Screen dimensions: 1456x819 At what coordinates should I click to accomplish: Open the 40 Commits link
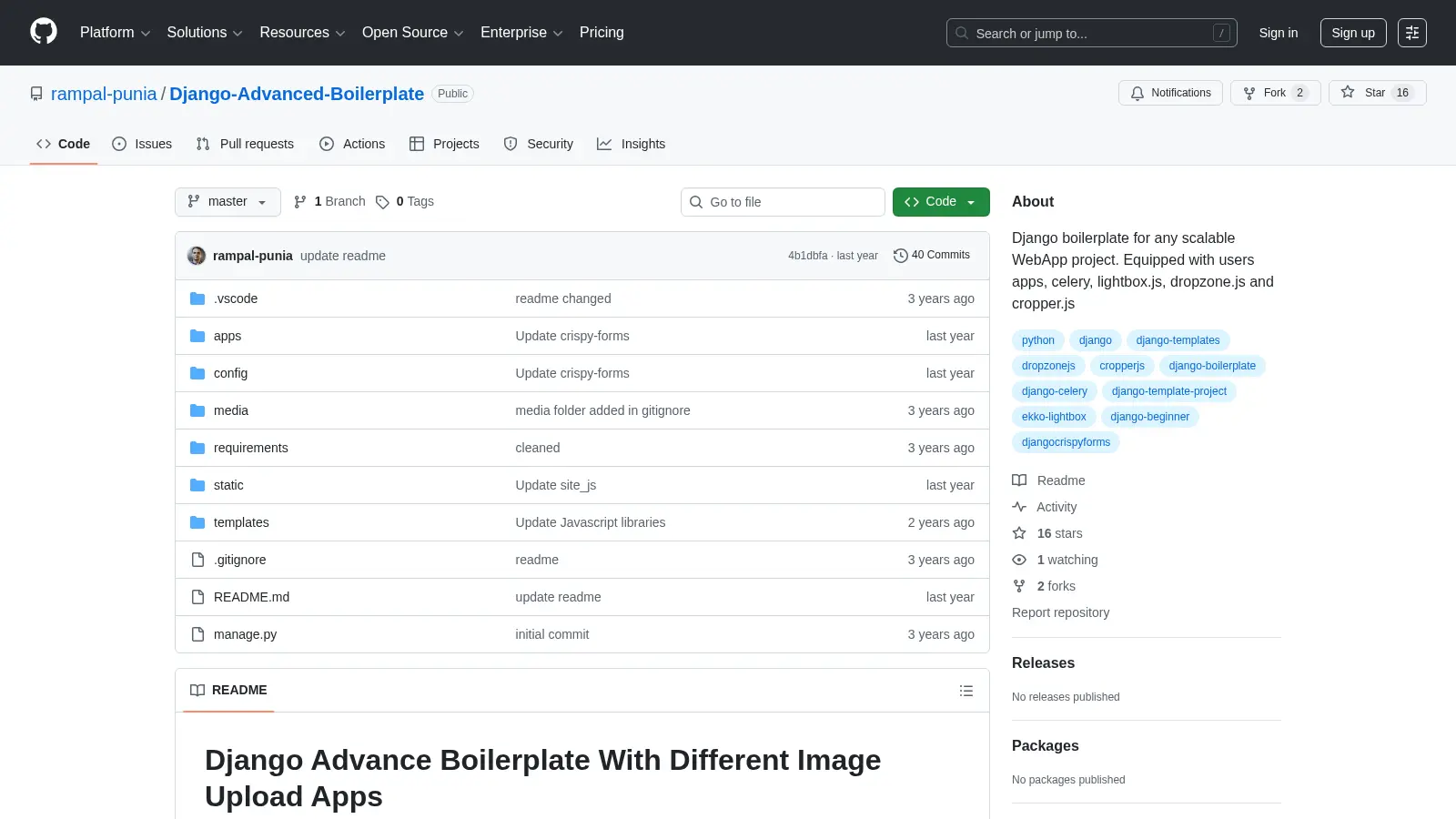pyautogui.click(x=932, y=256)
